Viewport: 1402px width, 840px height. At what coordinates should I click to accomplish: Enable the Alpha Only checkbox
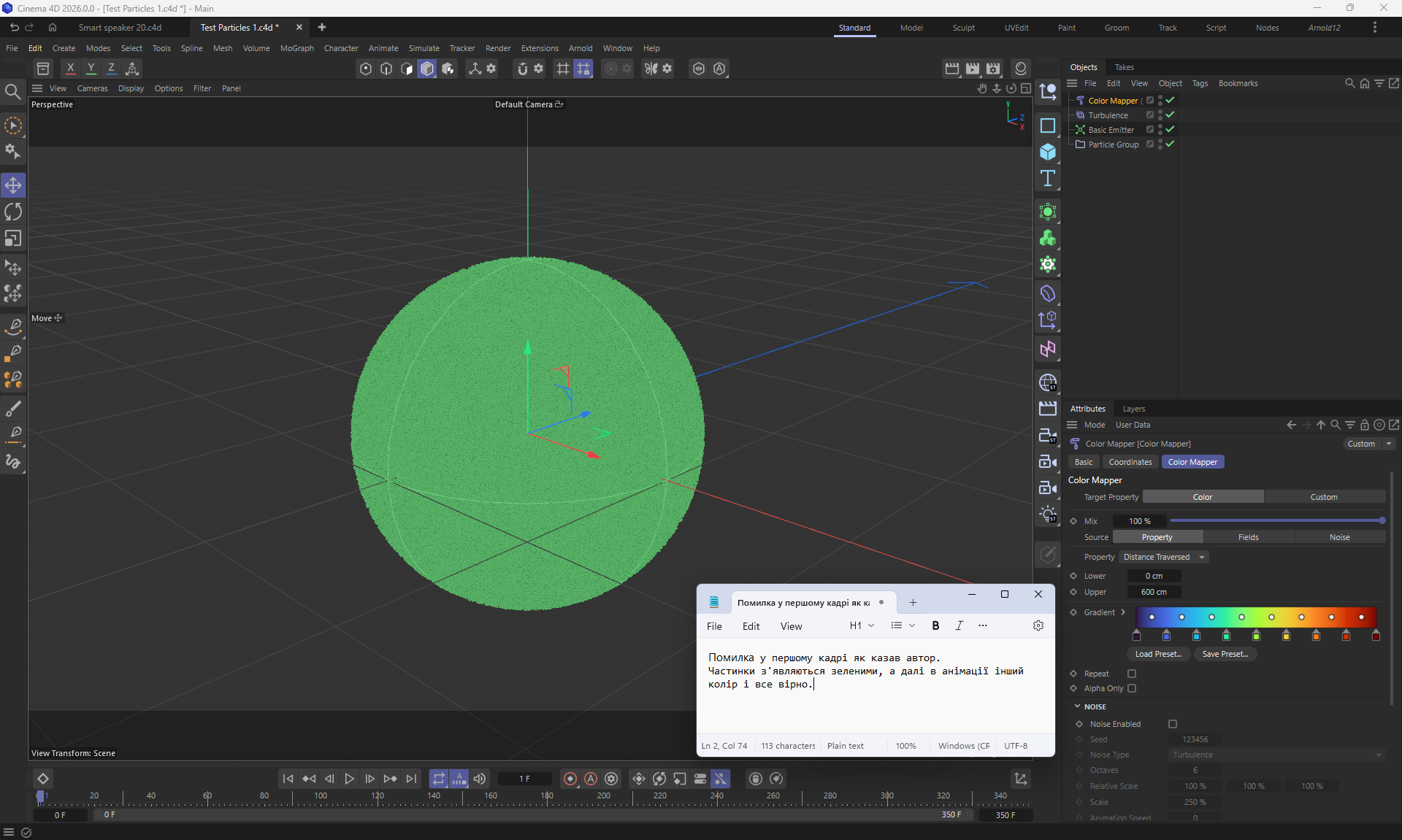[x=1132, y=688]
